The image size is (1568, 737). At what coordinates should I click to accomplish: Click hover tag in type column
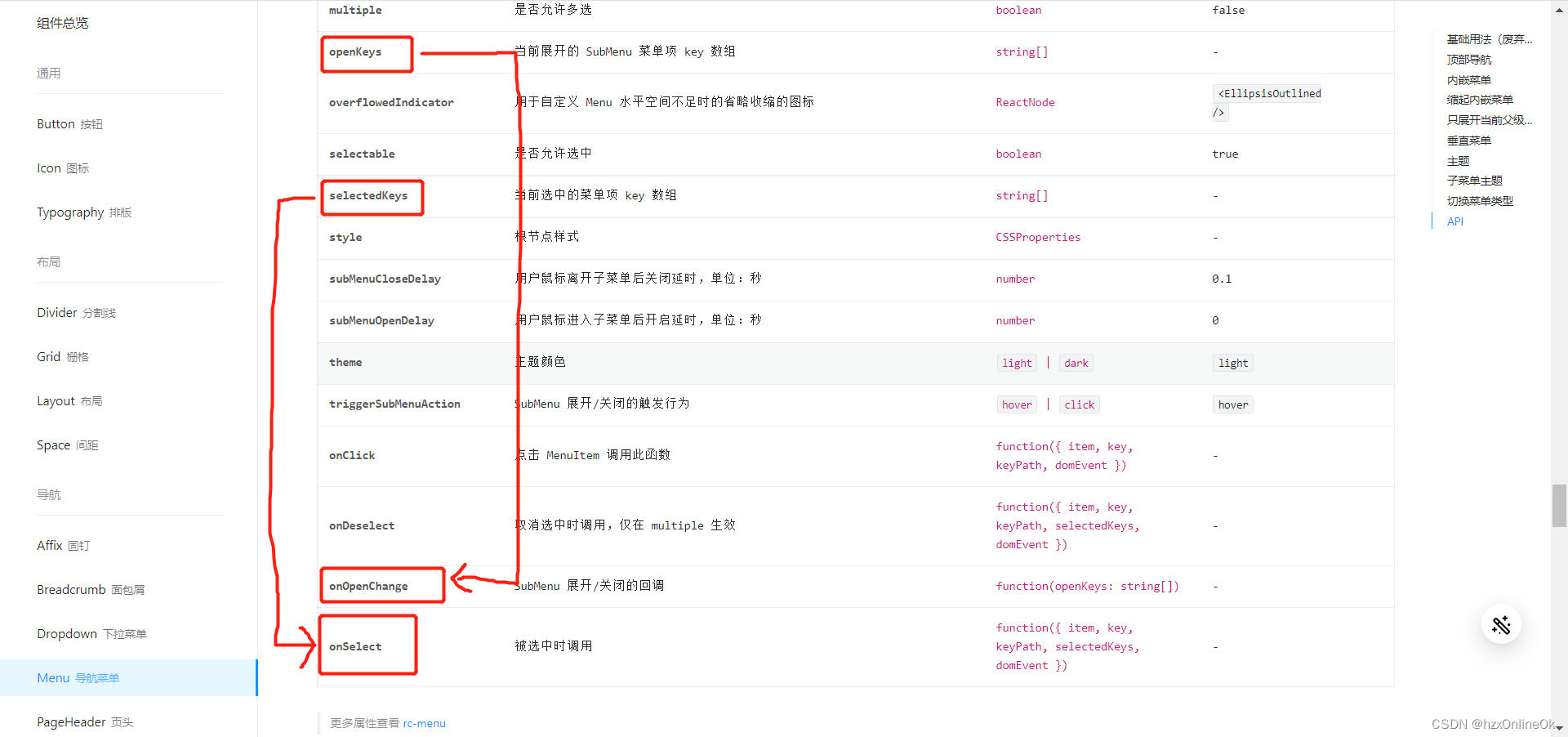tap(1017, 404)
